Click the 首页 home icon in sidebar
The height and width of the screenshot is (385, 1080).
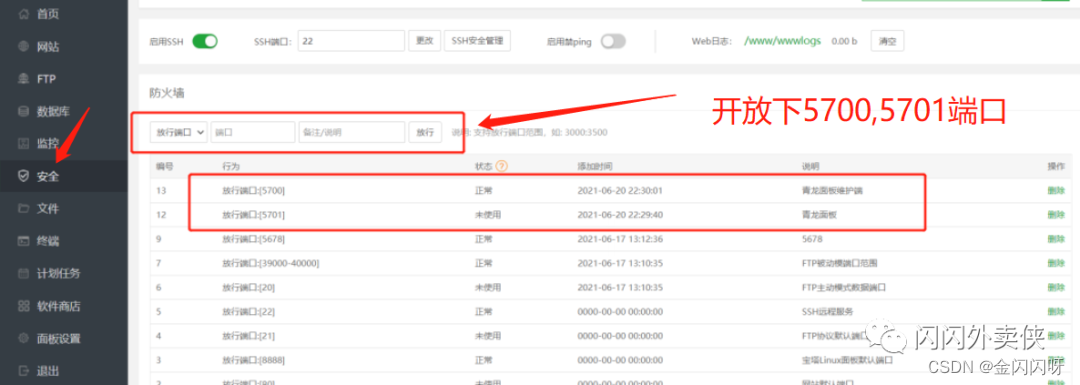point(23,14)
